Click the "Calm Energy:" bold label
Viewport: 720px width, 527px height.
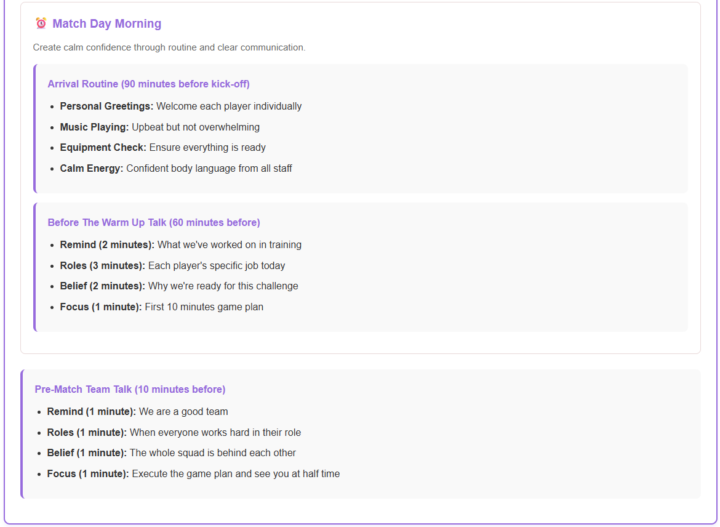click(91, 168)
